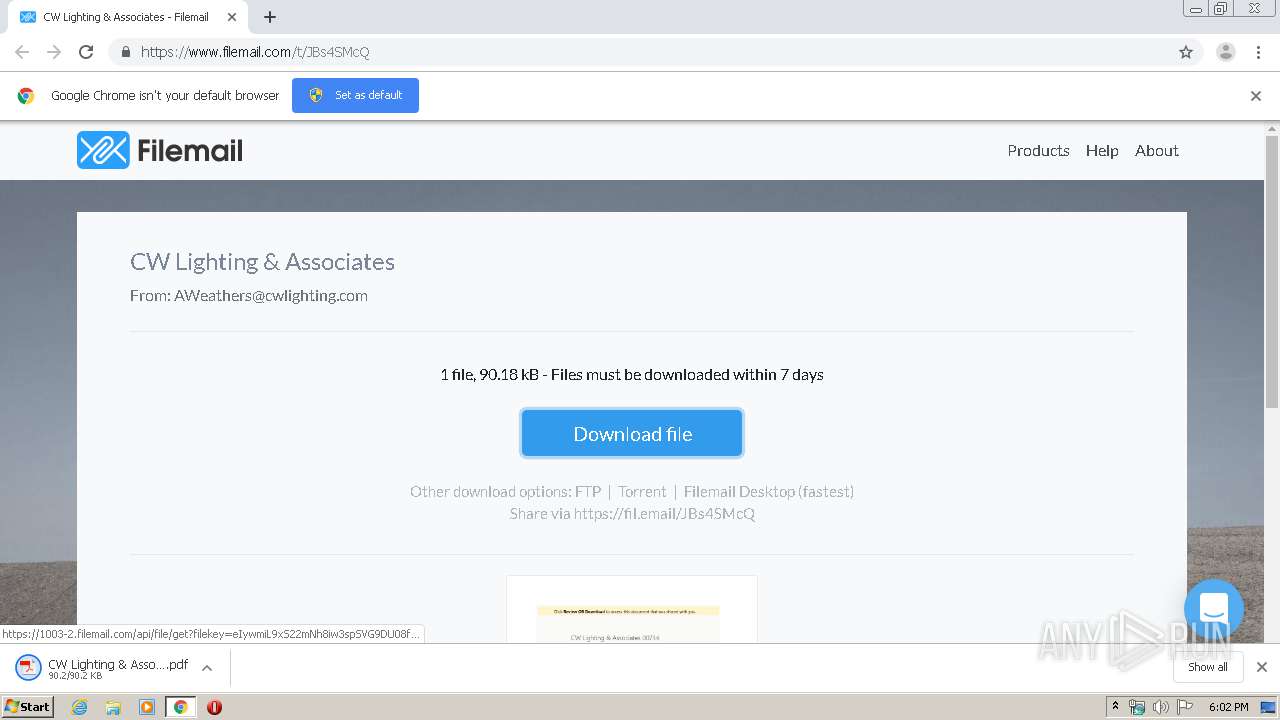Open downloaded CW Lighting & Asso....pdf file
1280x720 pixels.
[x=118, y=668]
